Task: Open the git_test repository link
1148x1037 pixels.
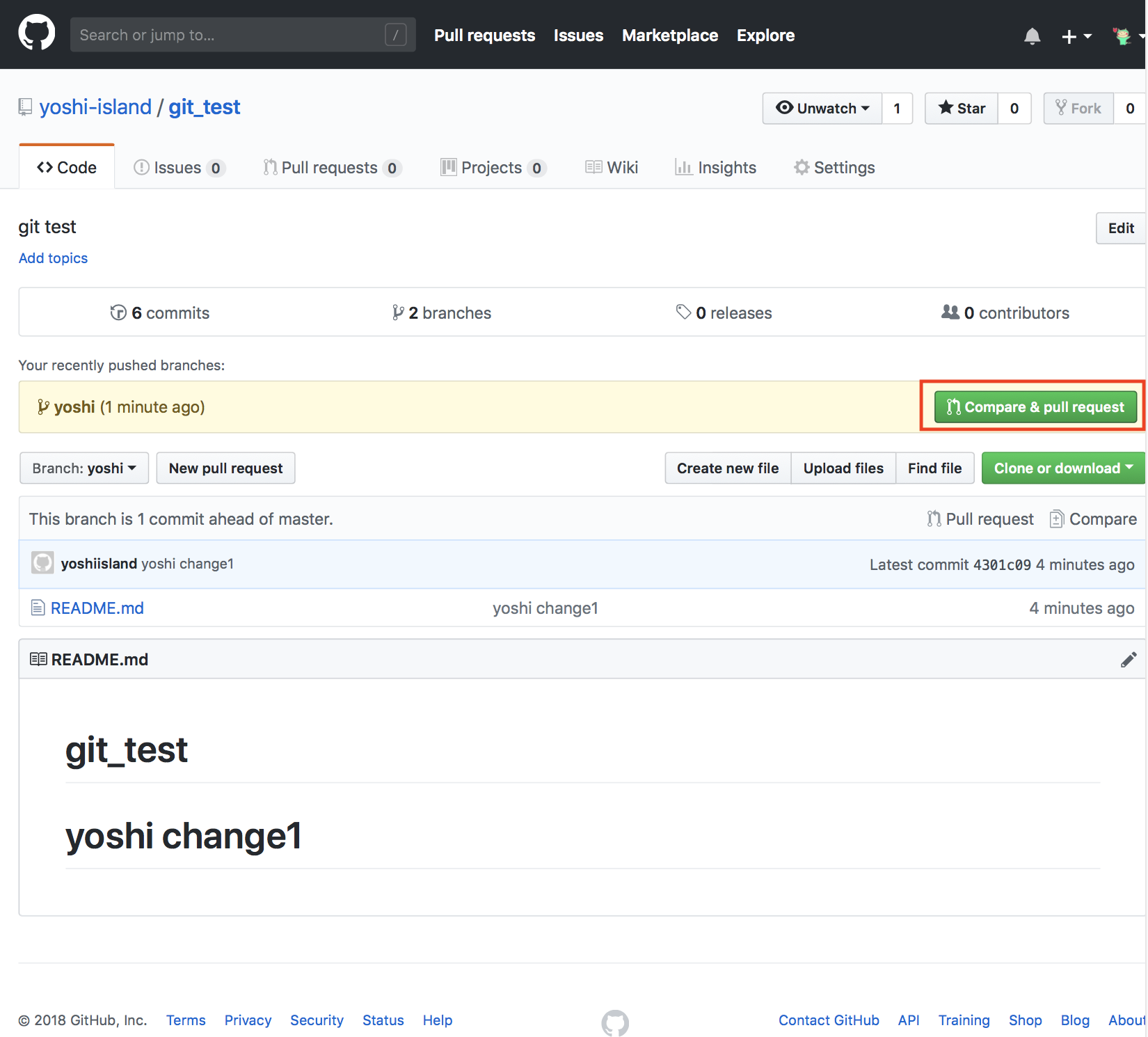Action: 205,107
